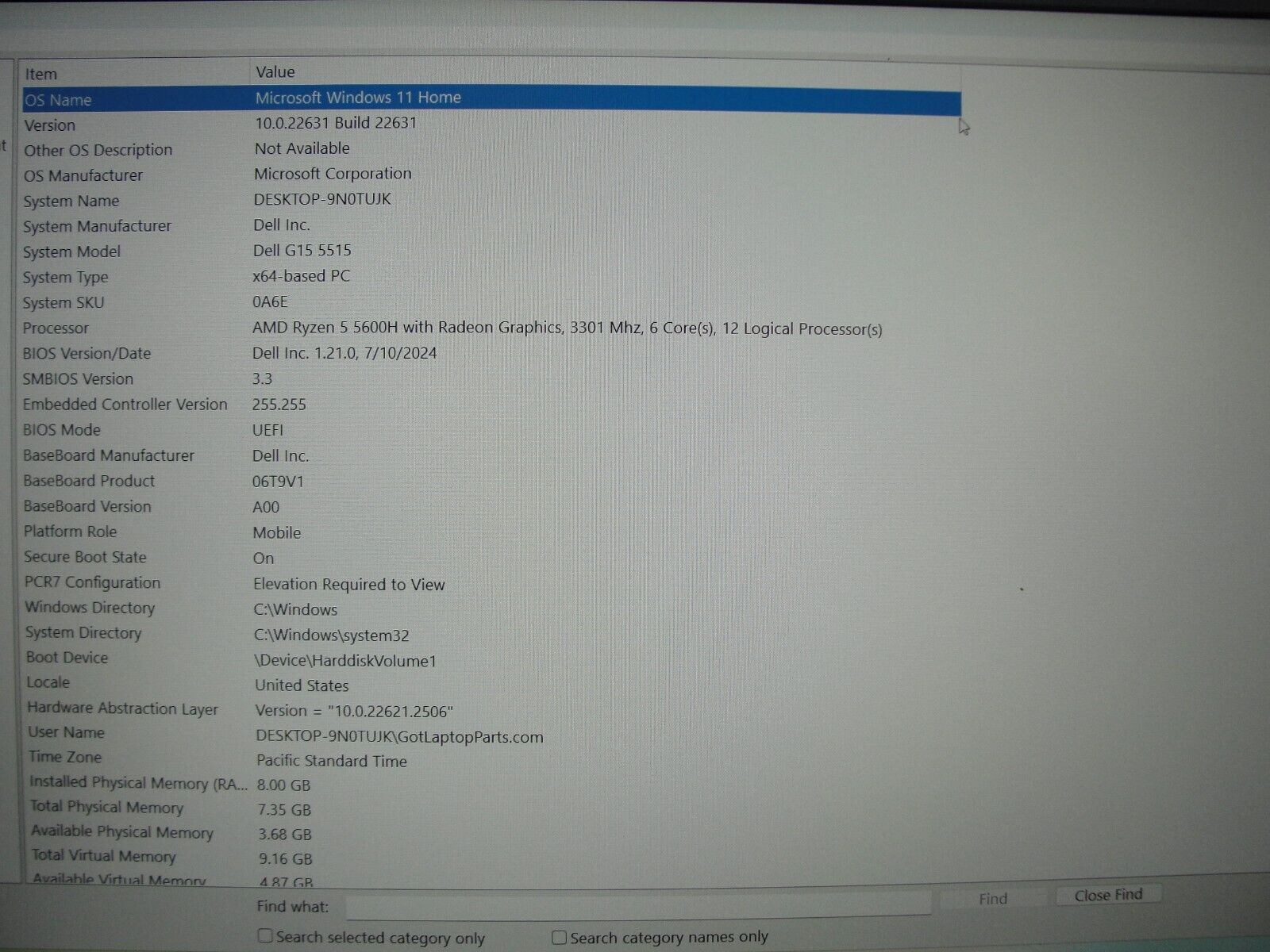Click the Value column header
The width and height of the screenshot is (1270, 952).
pyautogui.click(x=605, y=72)
